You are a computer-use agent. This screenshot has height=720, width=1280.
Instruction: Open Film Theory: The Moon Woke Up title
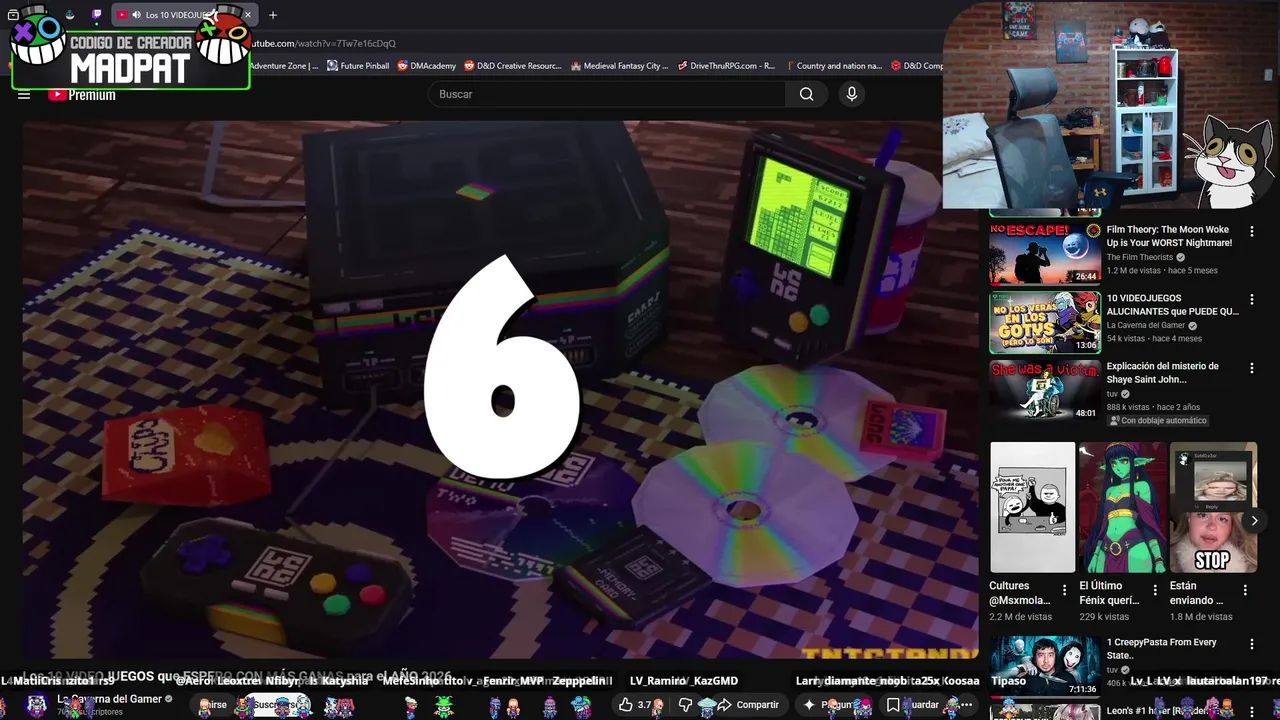point(1169,236)
